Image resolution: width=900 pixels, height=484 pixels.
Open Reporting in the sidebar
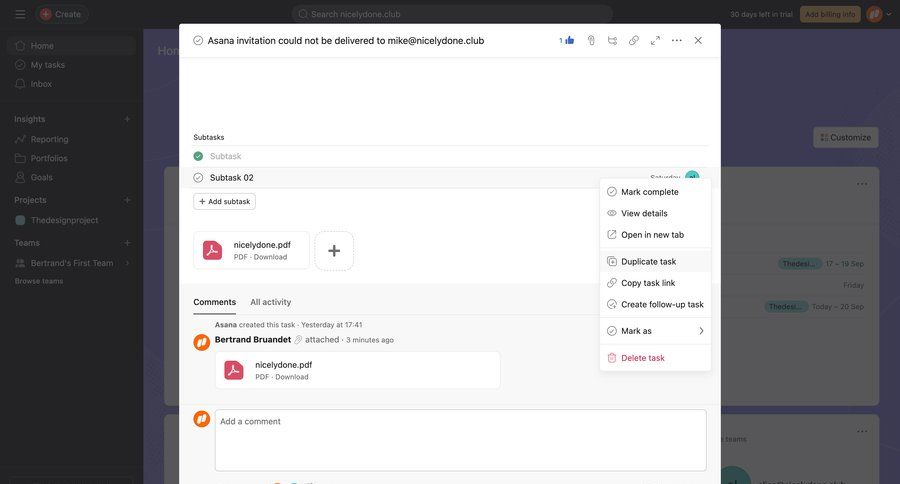[x=71, y=139]
